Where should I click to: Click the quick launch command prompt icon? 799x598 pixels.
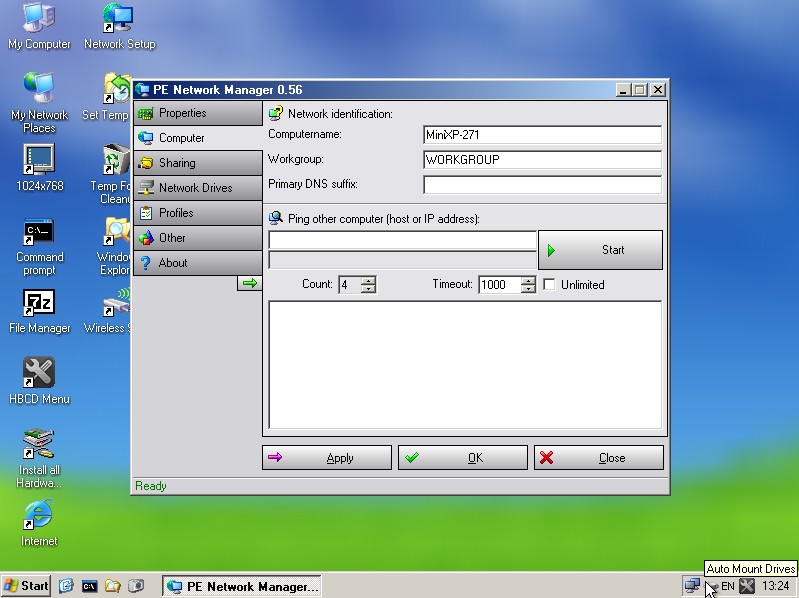point(89,586)
